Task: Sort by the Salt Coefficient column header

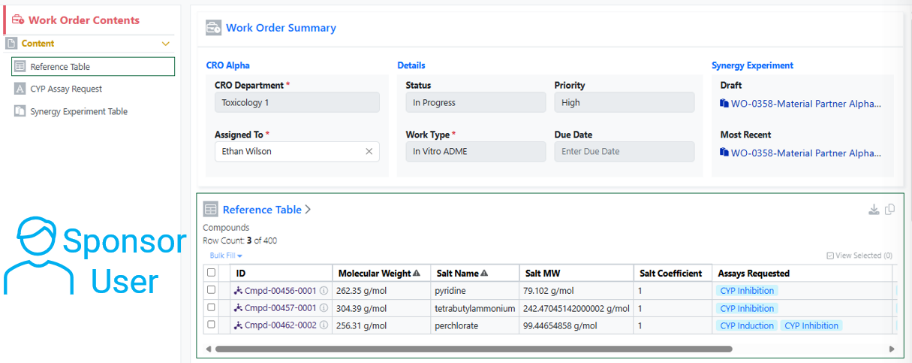Action: [673, 273]
